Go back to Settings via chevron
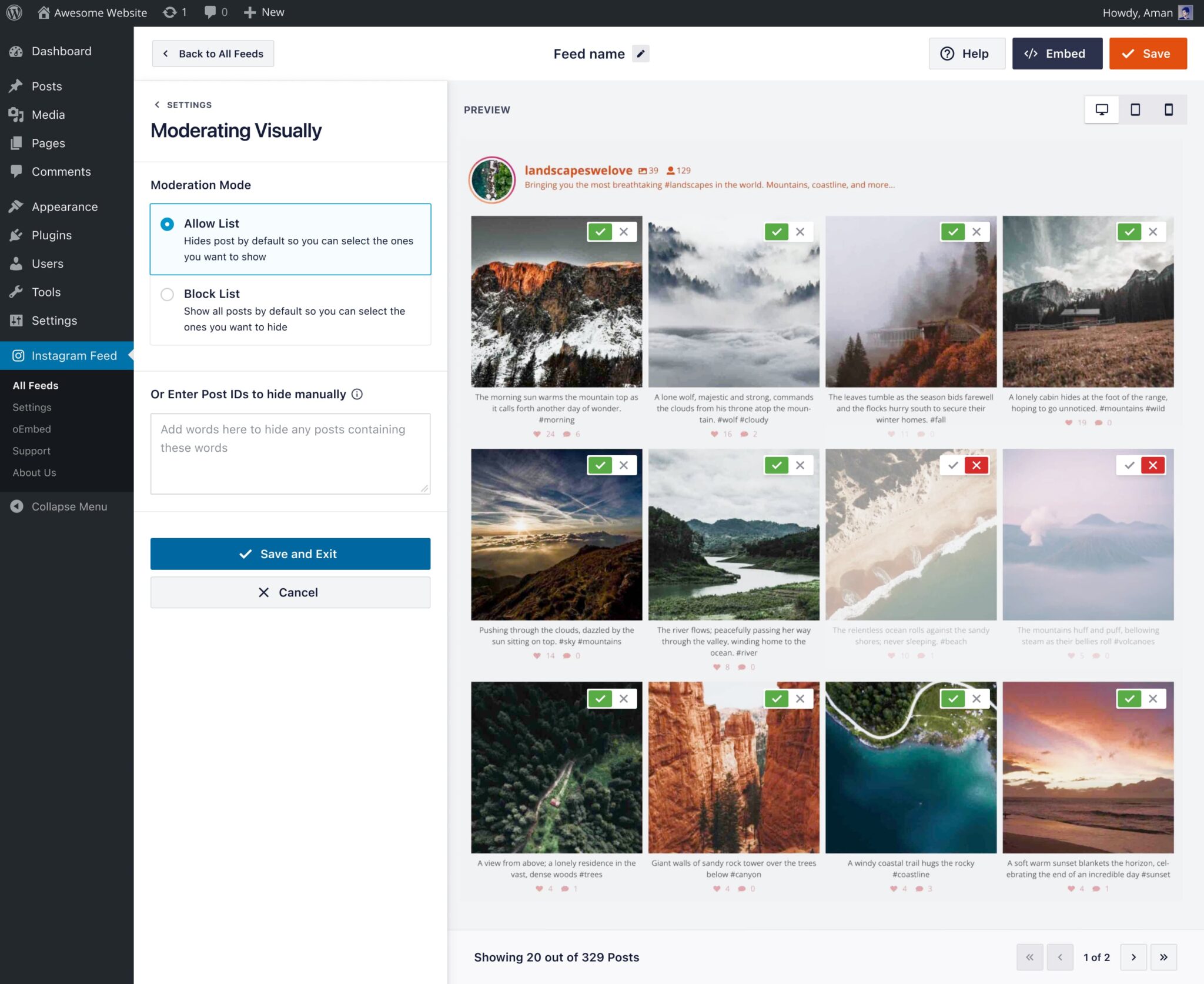The height and width of the screenshot is (984, 1204). pyautogui.click(x=158, y=105)
